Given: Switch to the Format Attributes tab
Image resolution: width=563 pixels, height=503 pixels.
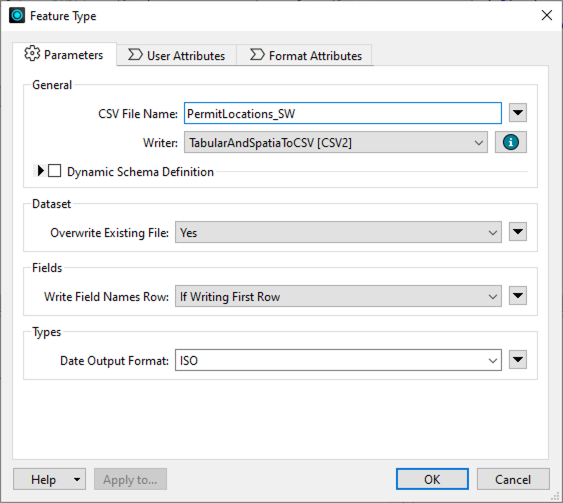Looking at the screenshot, I should [x=306, y=55].
